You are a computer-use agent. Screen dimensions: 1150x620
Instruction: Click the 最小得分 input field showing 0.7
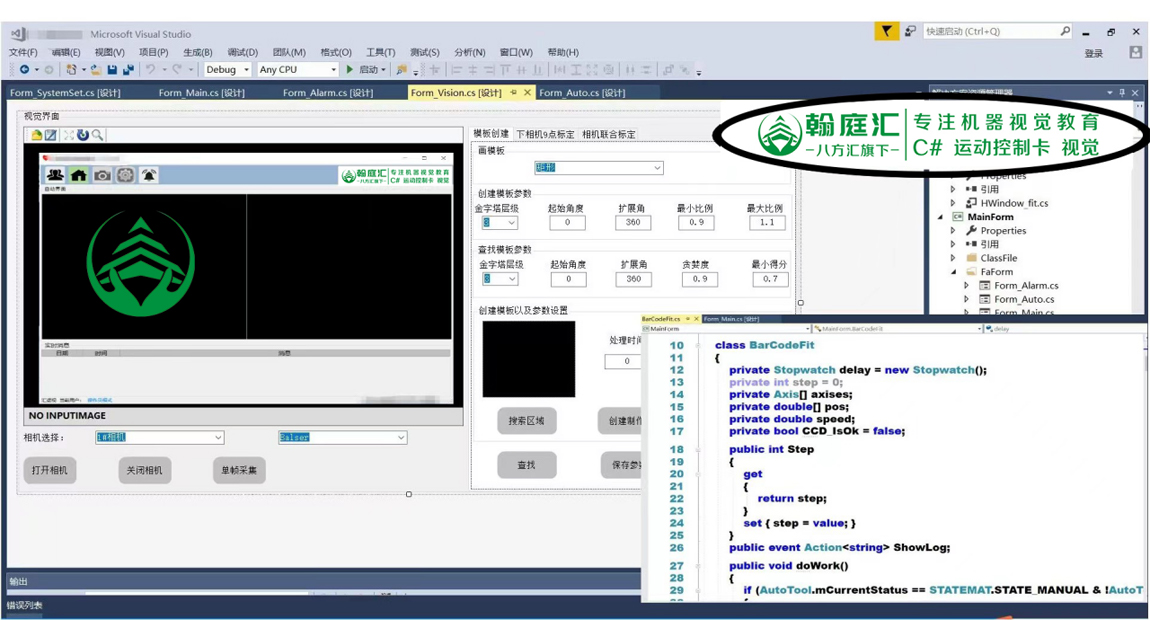click(x=768, y=280)
